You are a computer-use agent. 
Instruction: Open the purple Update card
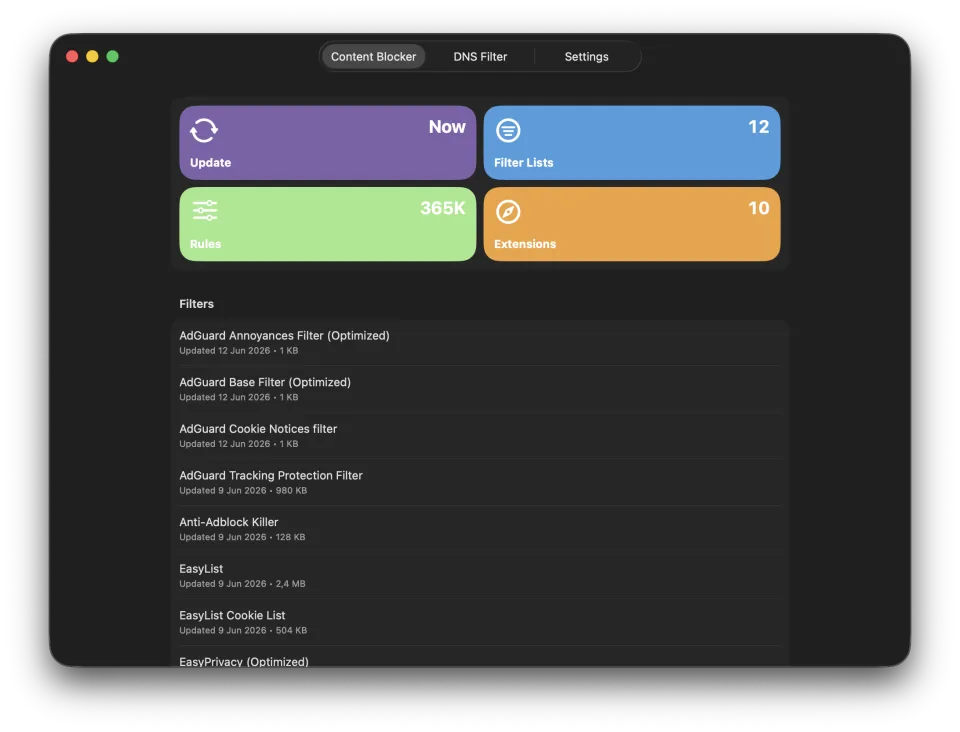[328, 143]
